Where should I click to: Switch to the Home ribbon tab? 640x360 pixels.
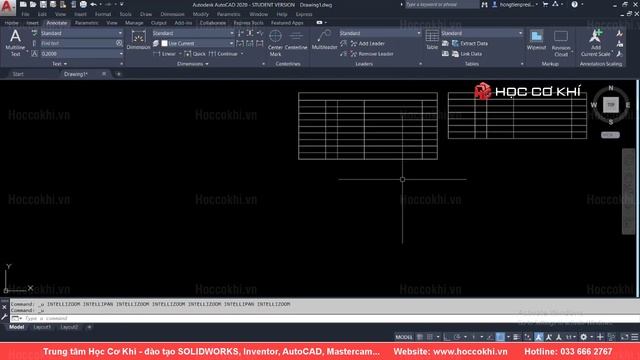[x=11, y=23]
